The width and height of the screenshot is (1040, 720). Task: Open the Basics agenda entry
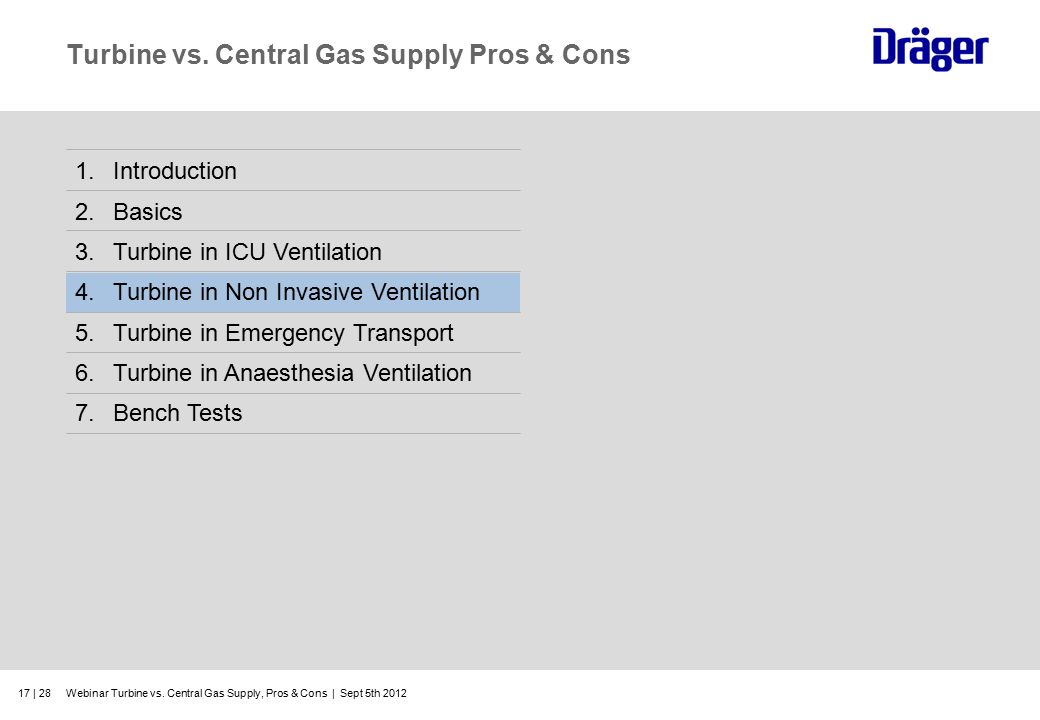pyautogui.click(x=293, y=211)
